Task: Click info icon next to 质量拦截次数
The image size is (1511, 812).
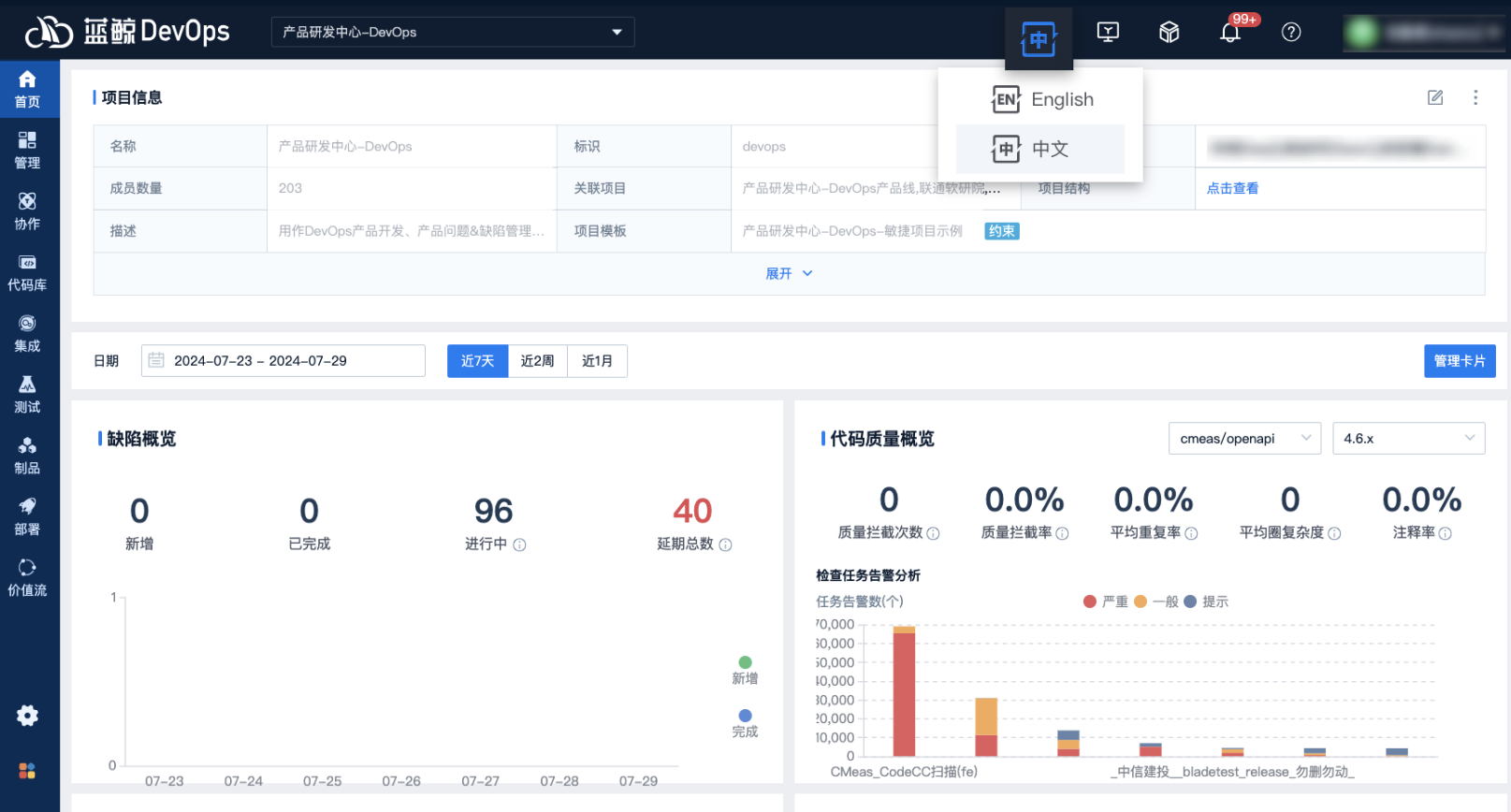Action: click(933, 533)
